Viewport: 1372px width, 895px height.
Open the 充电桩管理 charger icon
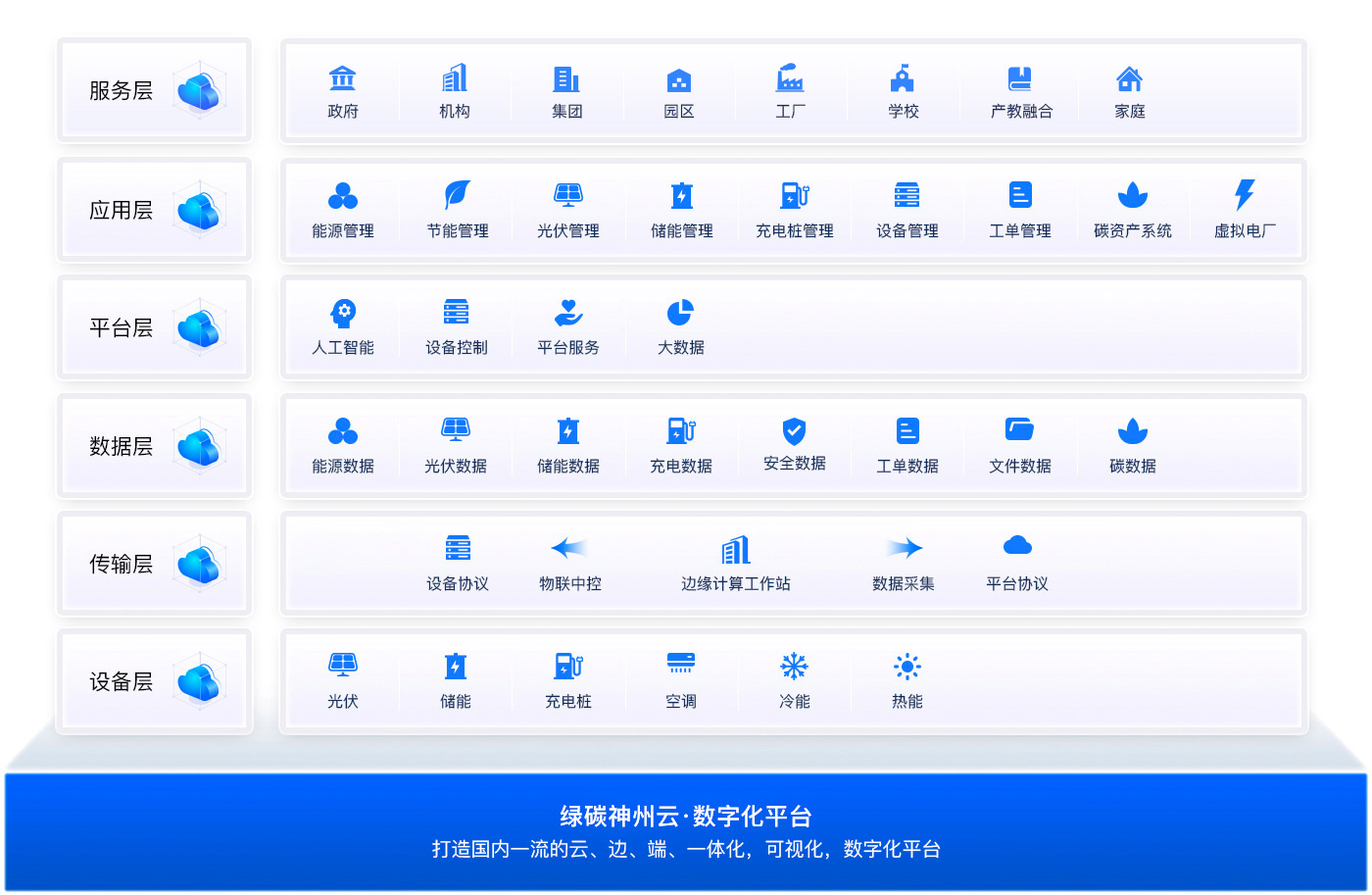(795, 195)
